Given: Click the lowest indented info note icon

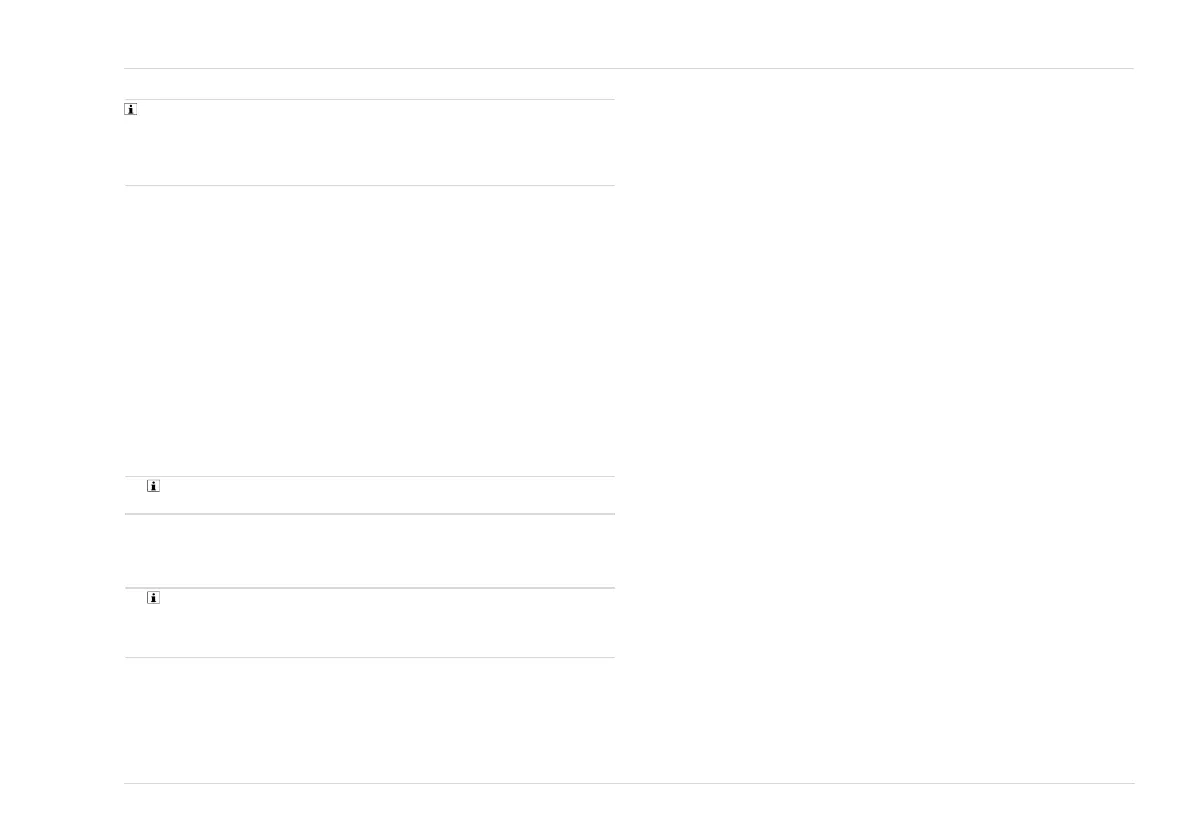Looking at the screenshot, I should [x=153, y=598].
